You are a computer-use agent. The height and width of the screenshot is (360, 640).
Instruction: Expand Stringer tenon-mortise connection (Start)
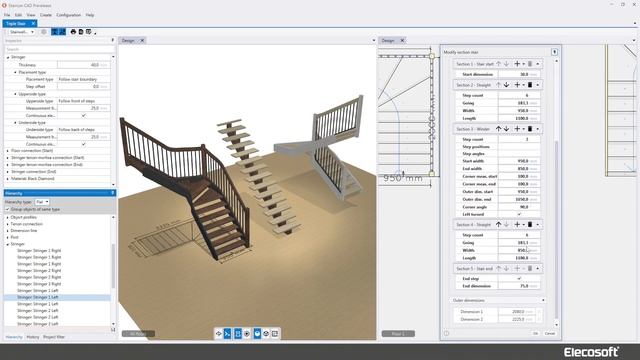[x=7, y=158]
